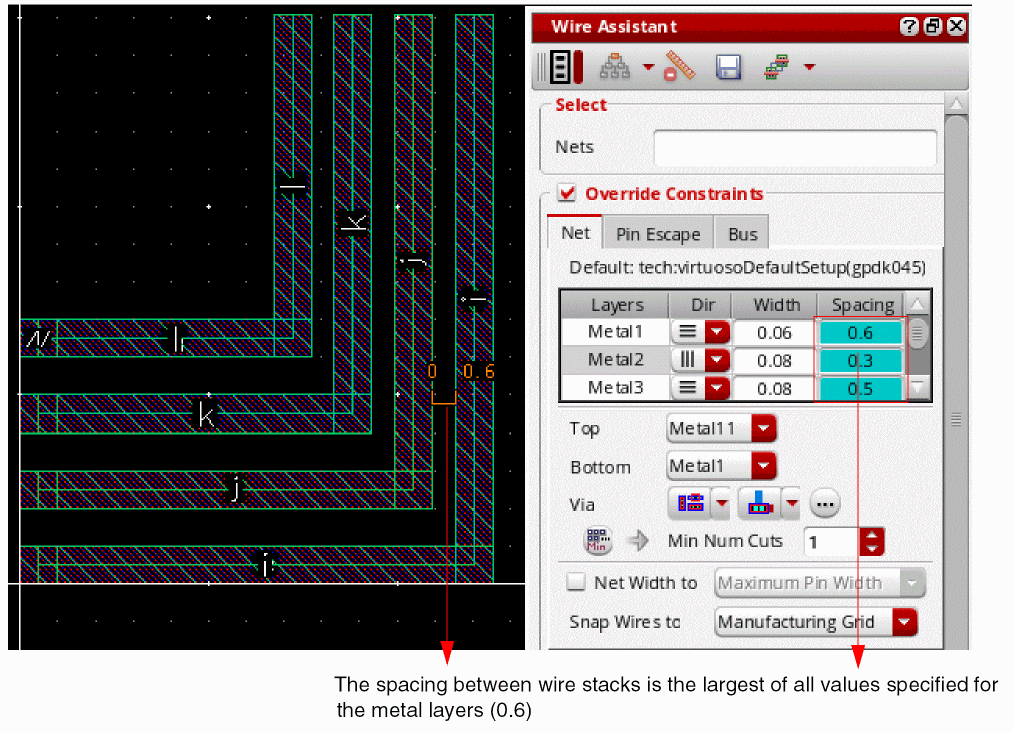Enable the Net Width to checkbox
Image resolution: width=1013 pixels, height=732 pixels.
point(576,582)
